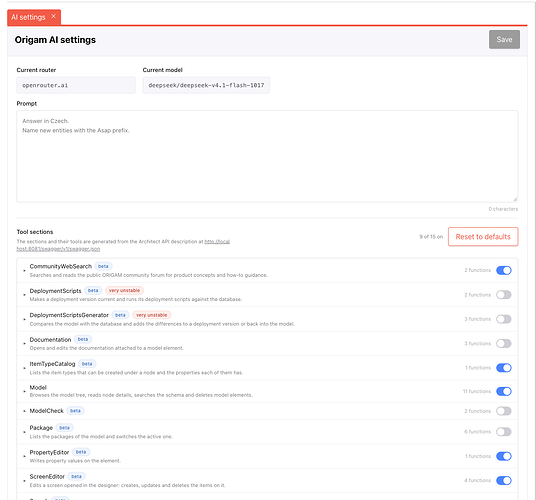Click the '11 functions' count for Model

(x=477, y=391)
